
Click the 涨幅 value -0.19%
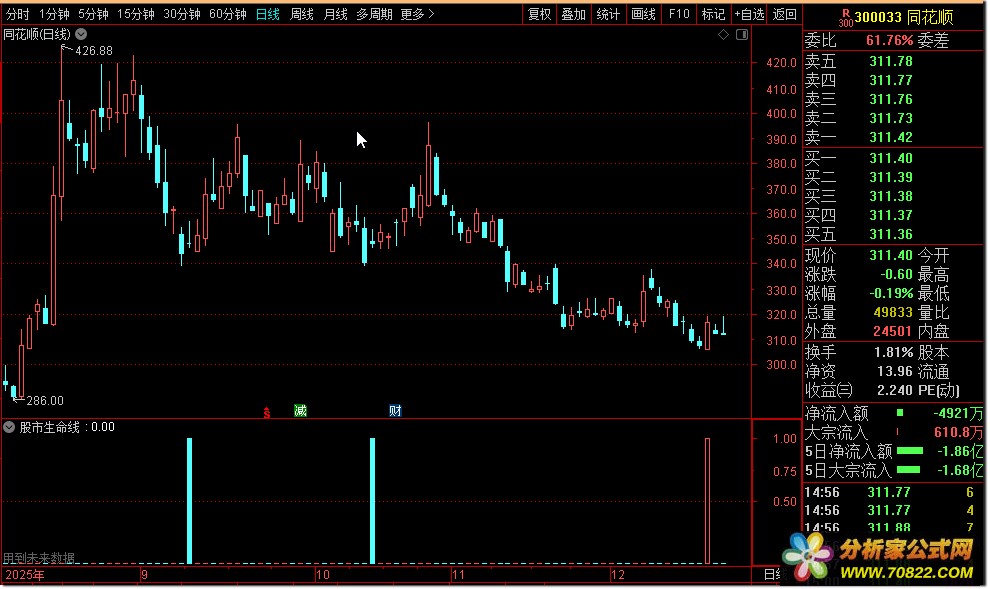[x=894, y=293]
